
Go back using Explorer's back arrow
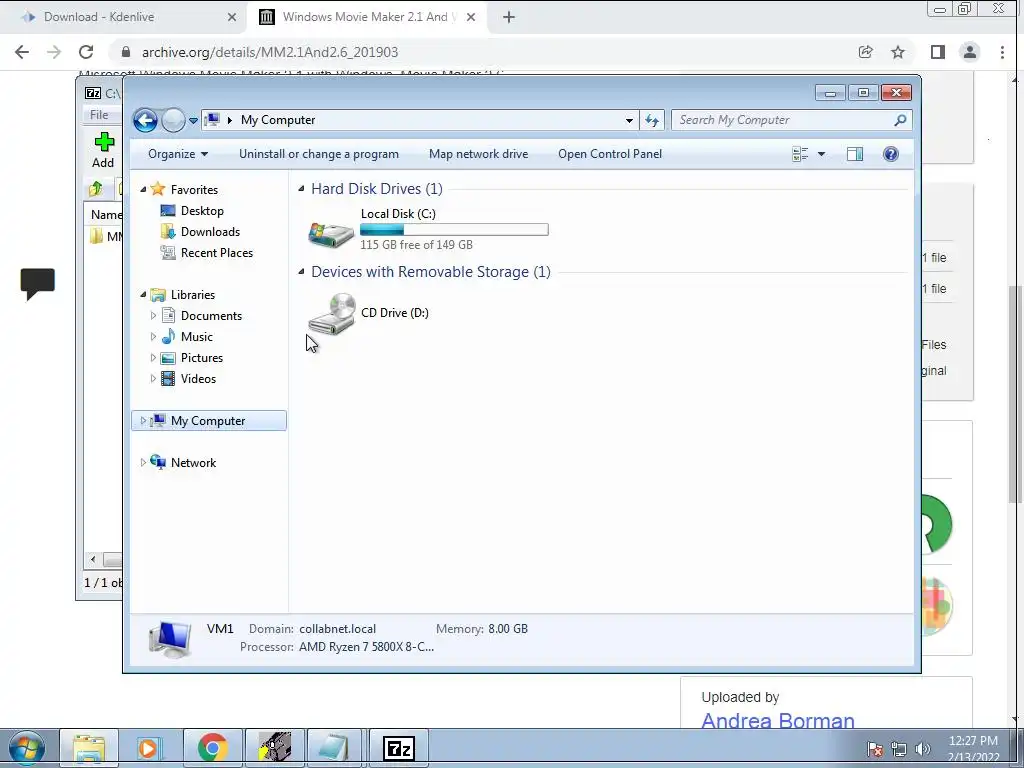coord(145,120)
